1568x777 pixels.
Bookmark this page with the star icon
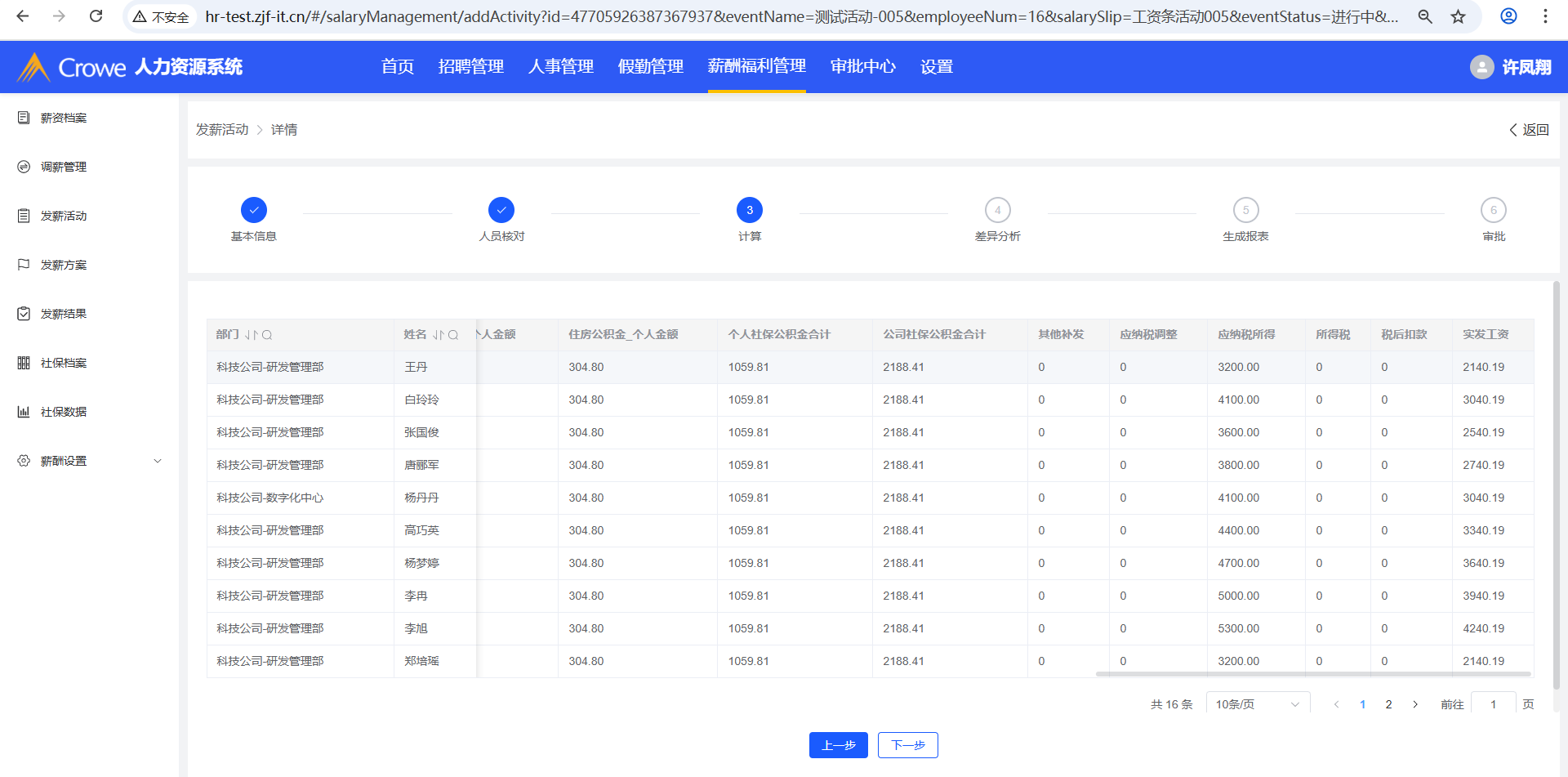(x=1458, y=16)
